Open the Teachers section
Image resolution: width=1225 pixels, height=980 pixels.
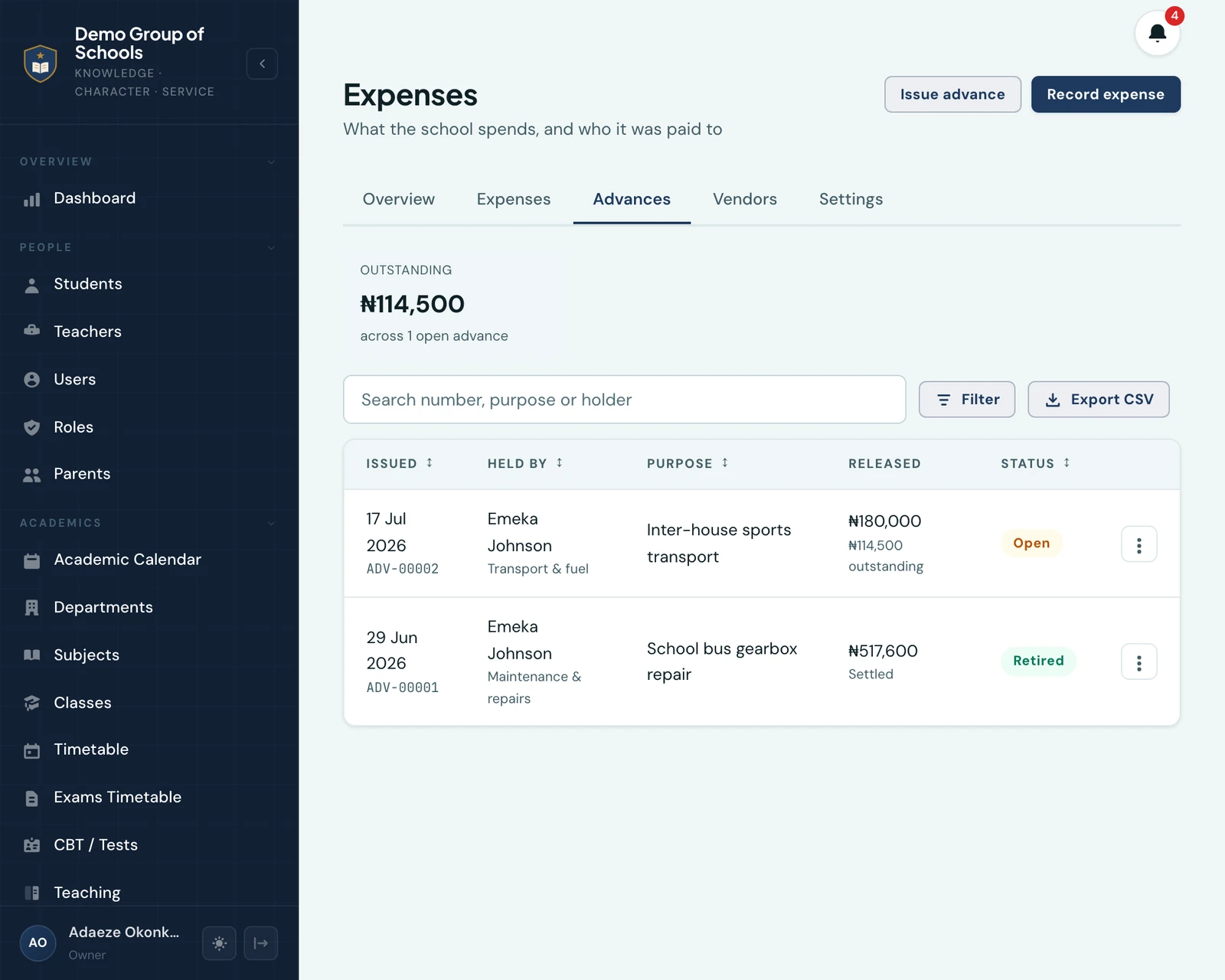[x=149, y=332]
